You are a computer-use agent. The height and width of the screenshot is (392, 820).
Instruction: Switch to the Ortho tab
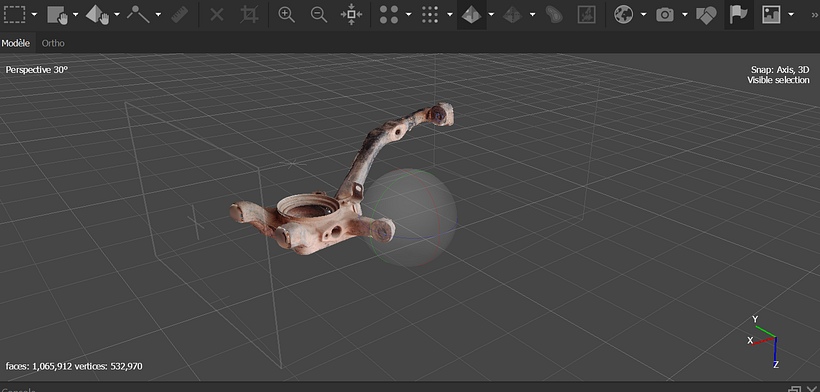click(x=53, y=43)
